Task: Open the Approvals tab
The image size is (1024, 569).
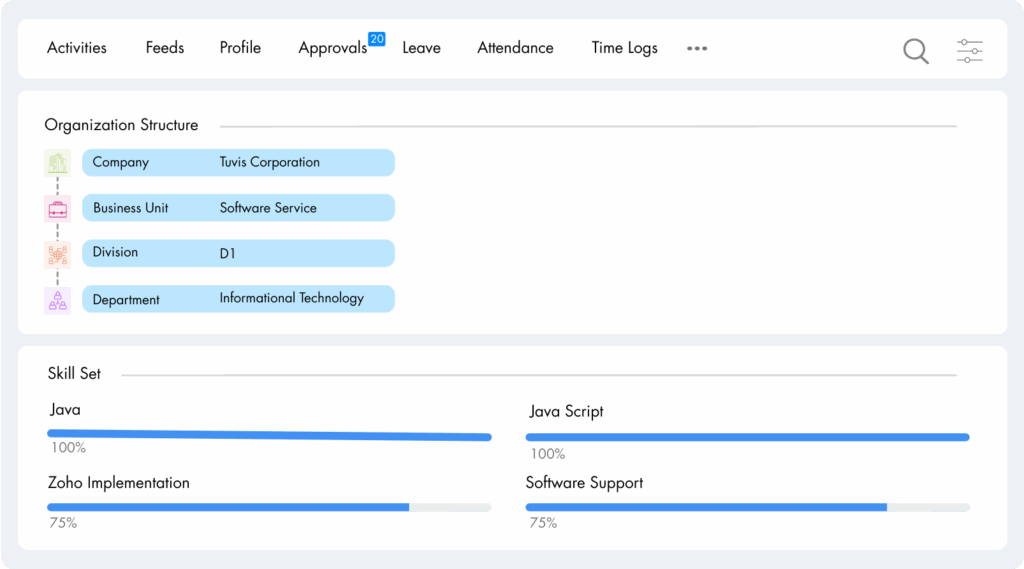Action: coord(332,48)
